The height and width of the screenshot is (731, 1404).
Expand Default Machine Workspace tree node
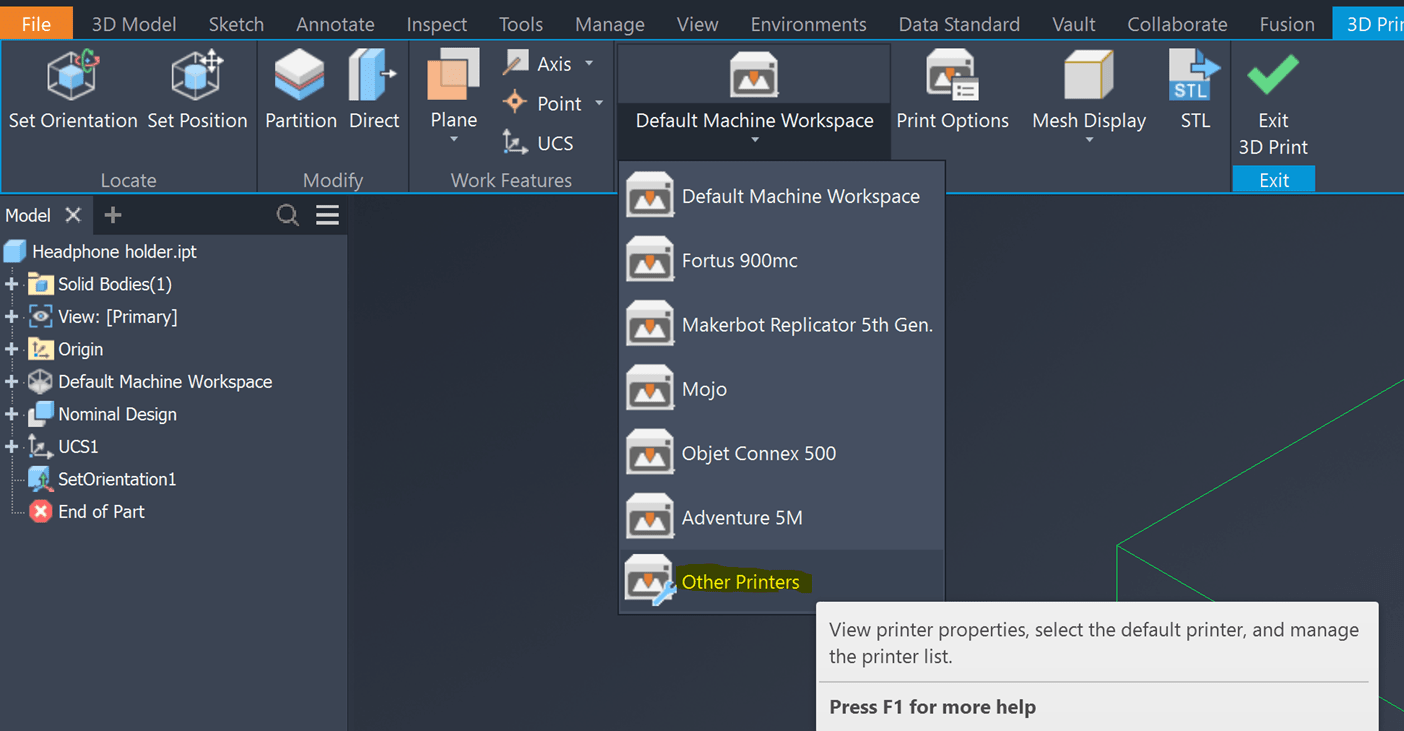pyautogui.click(x=12, y=382)
